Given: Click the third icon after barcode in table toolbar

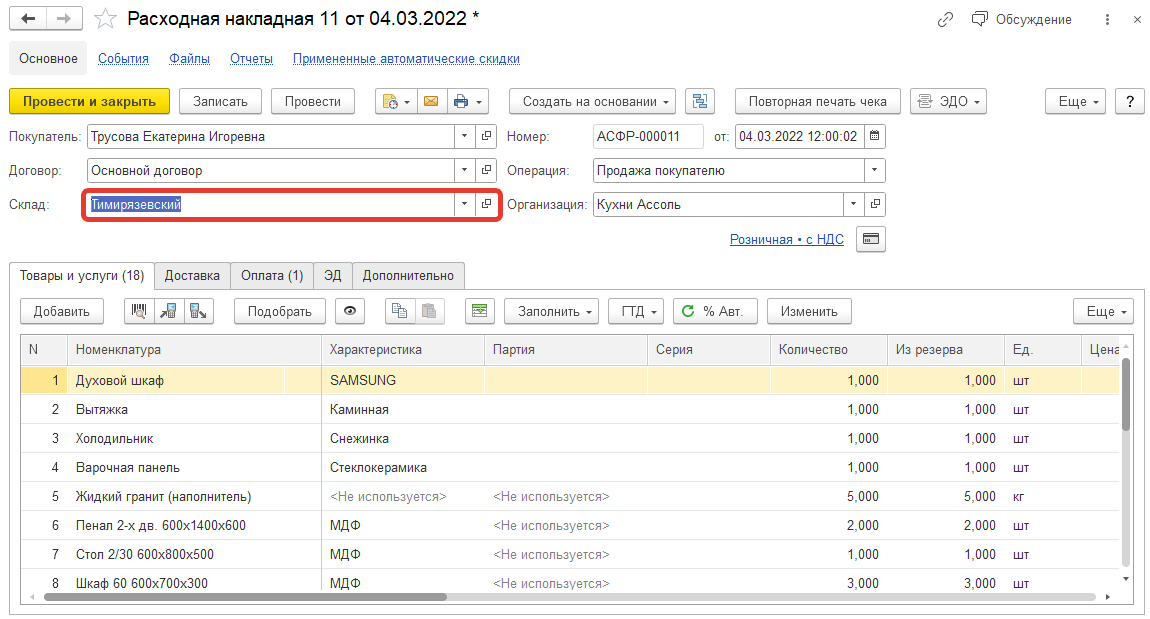Looking at the screenshot, I should tap(198, 311).
